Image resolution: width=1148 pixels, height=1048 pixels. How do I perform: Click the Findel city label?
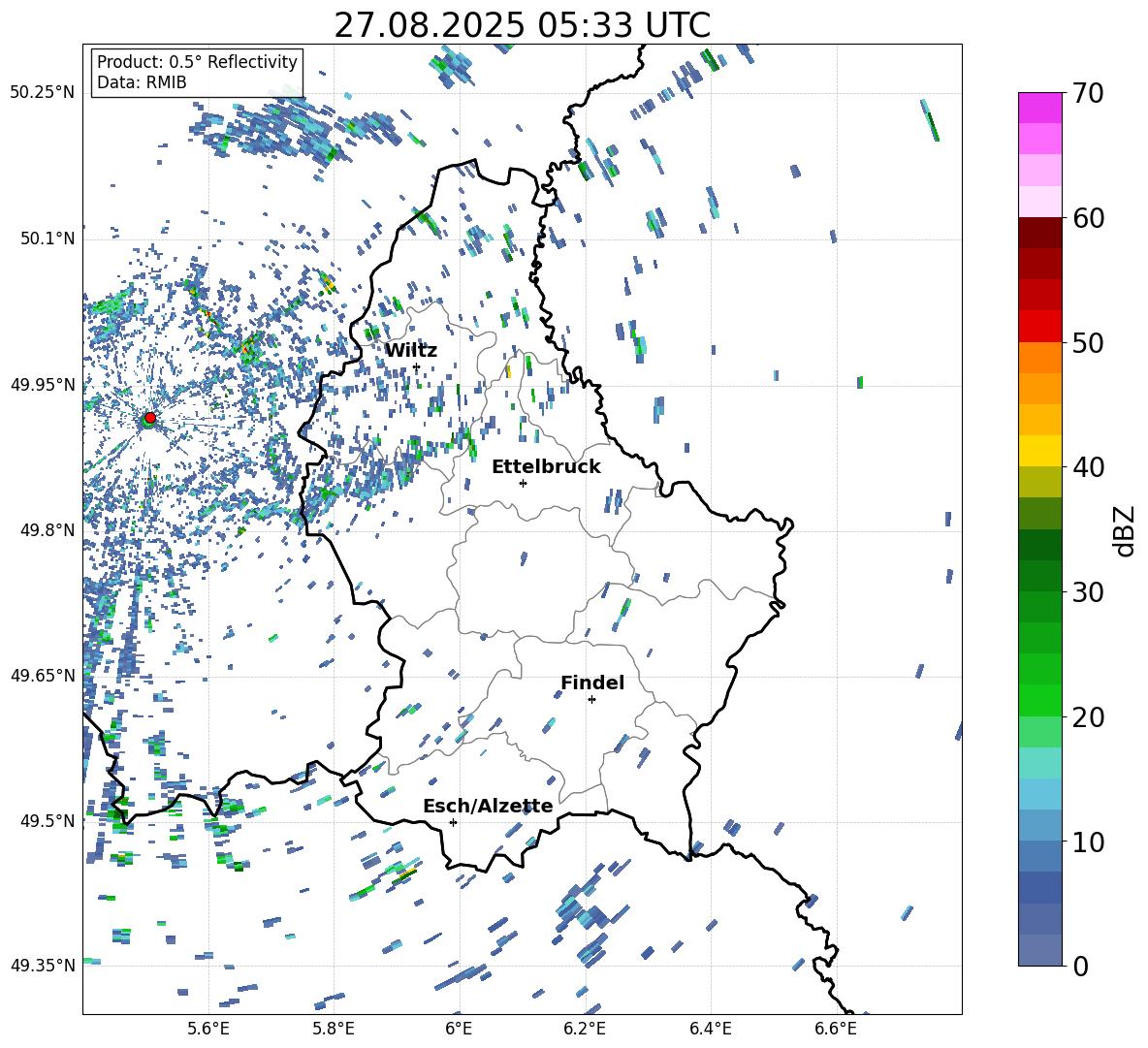click(x=592, y=683)
